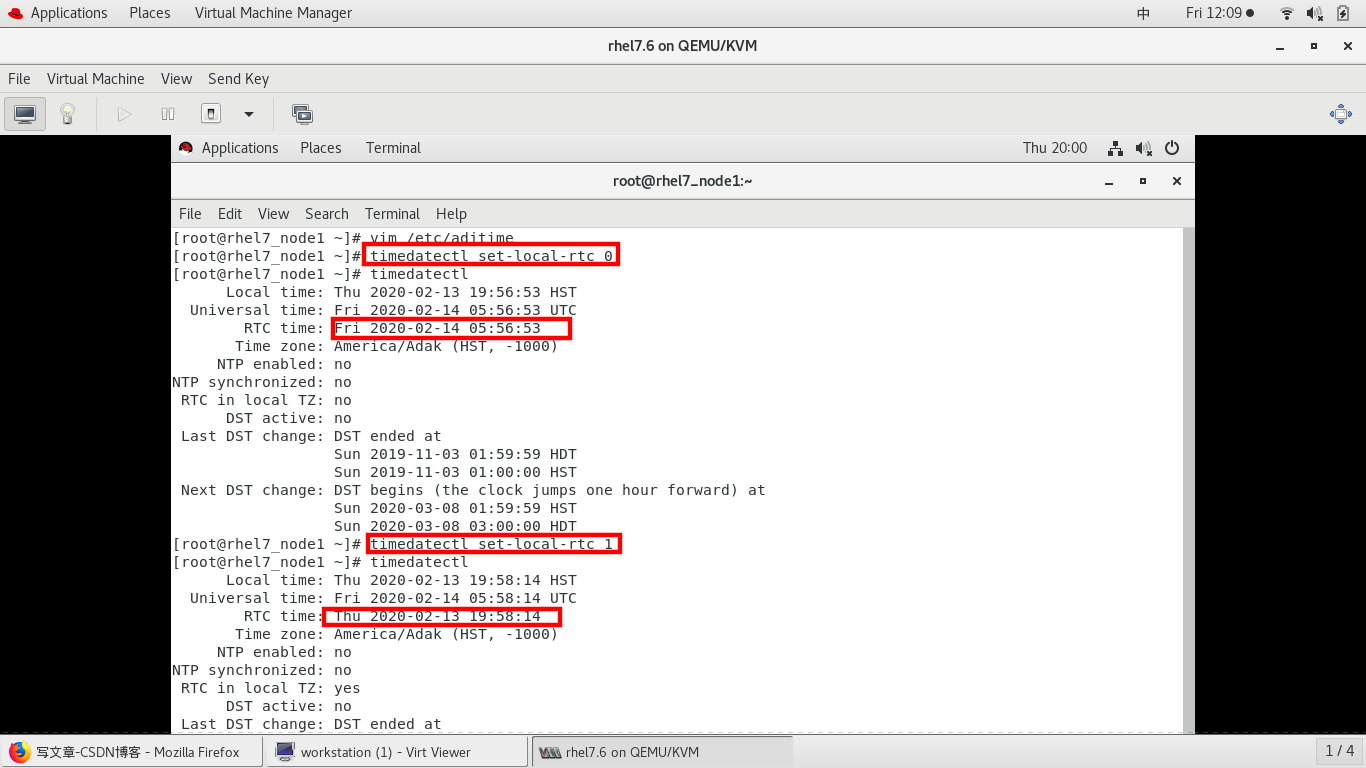
Task: Open terminal View menu
Action: (273, 214)
